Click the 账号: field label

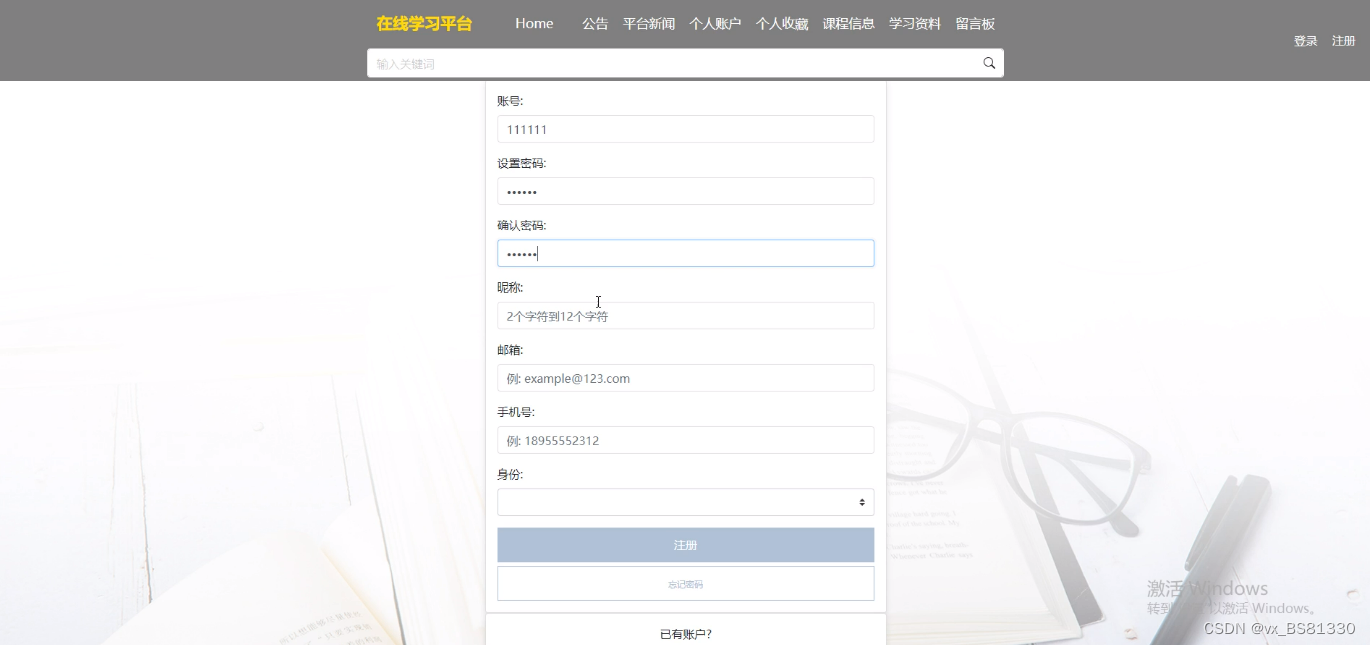tap(510, 101)
